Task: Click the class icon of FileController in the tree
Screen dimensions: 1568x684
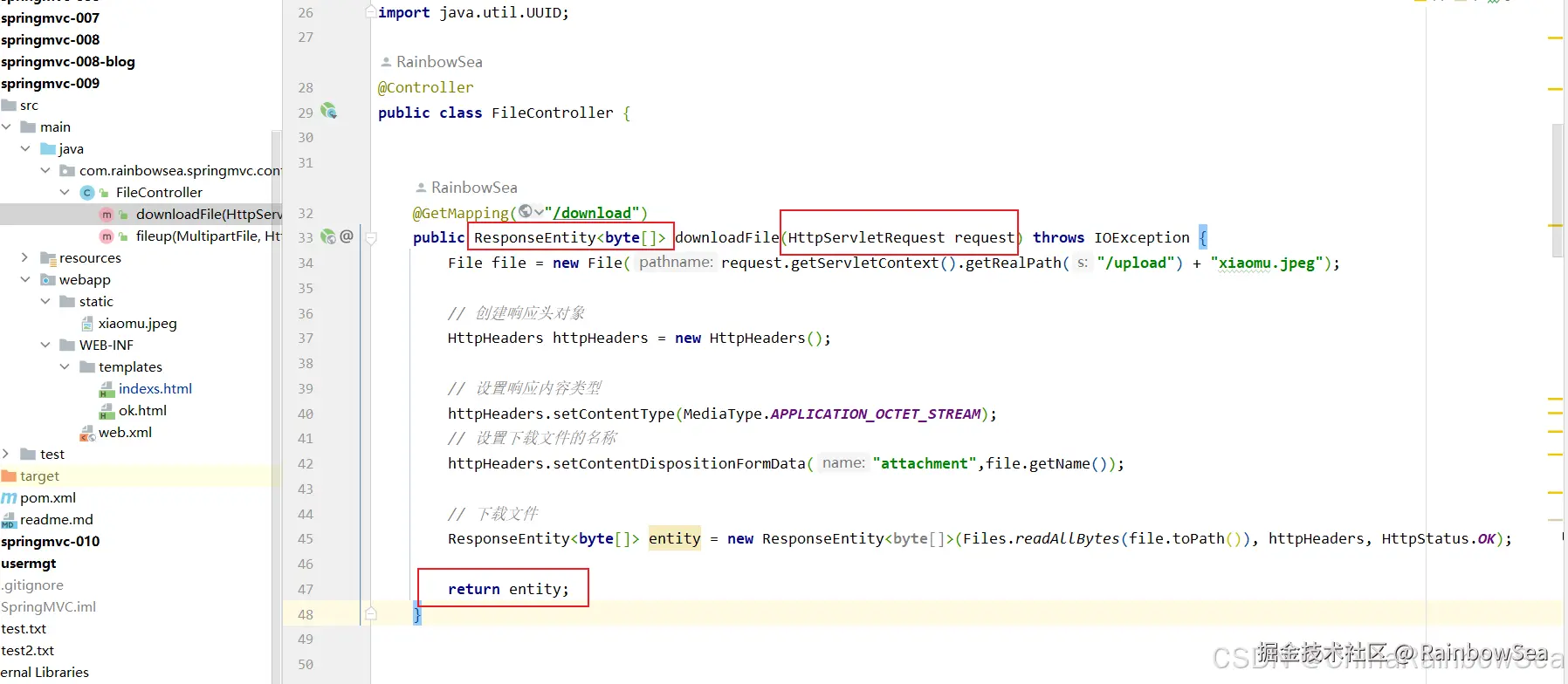Action: tap(87, 193)
